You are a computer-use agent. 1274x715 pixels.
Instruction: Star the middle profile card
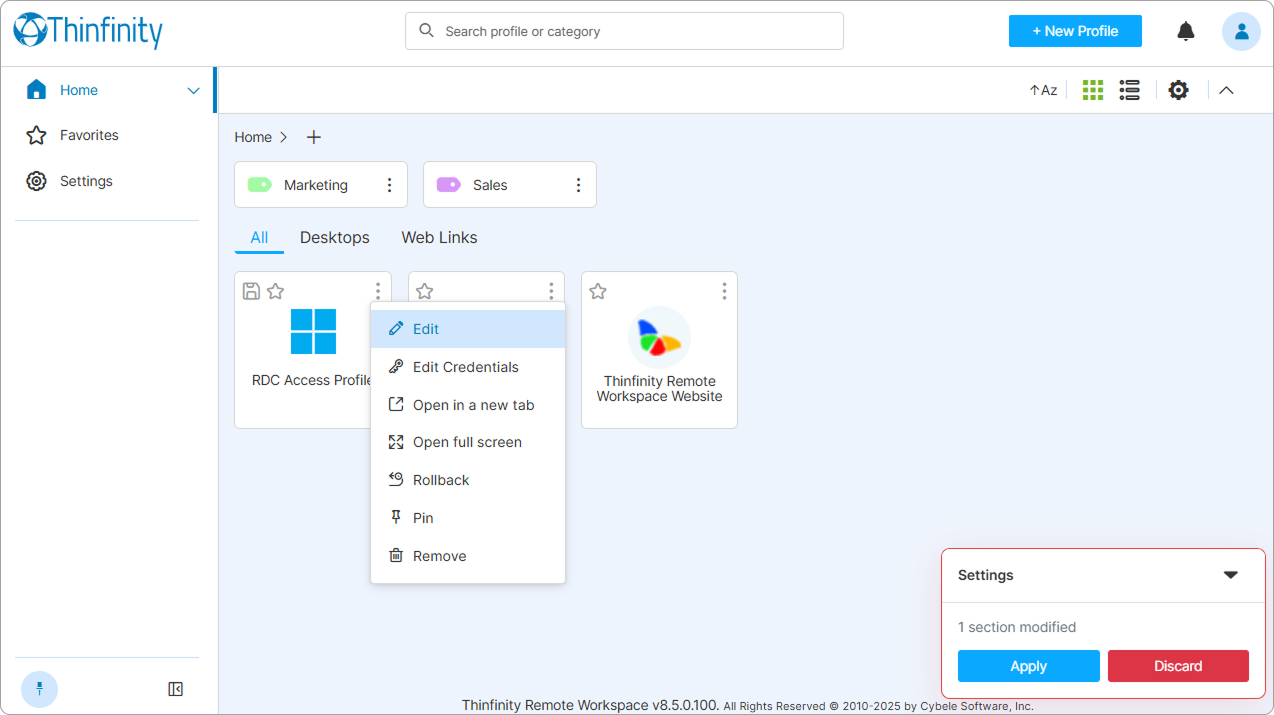pyautogui.click(x=425, y=291)
